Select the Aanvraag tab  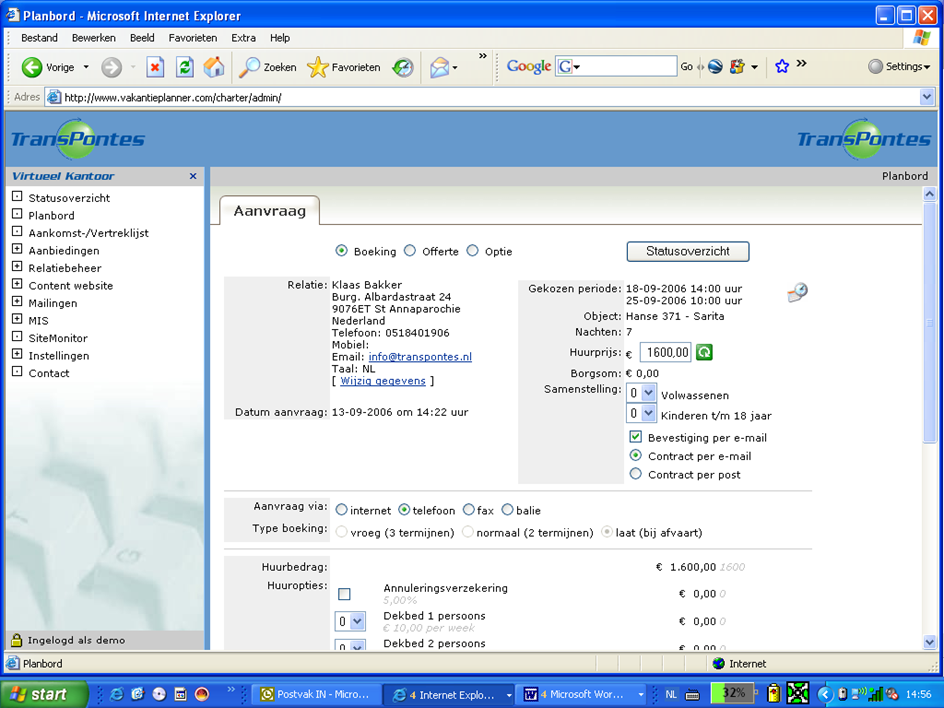269,211
